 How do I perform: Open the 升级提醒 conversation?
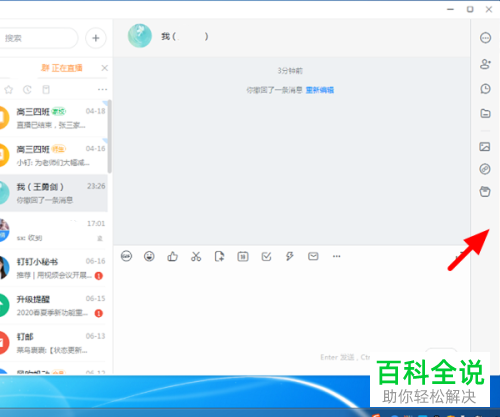pyautogui.click(x=54, y=305)
